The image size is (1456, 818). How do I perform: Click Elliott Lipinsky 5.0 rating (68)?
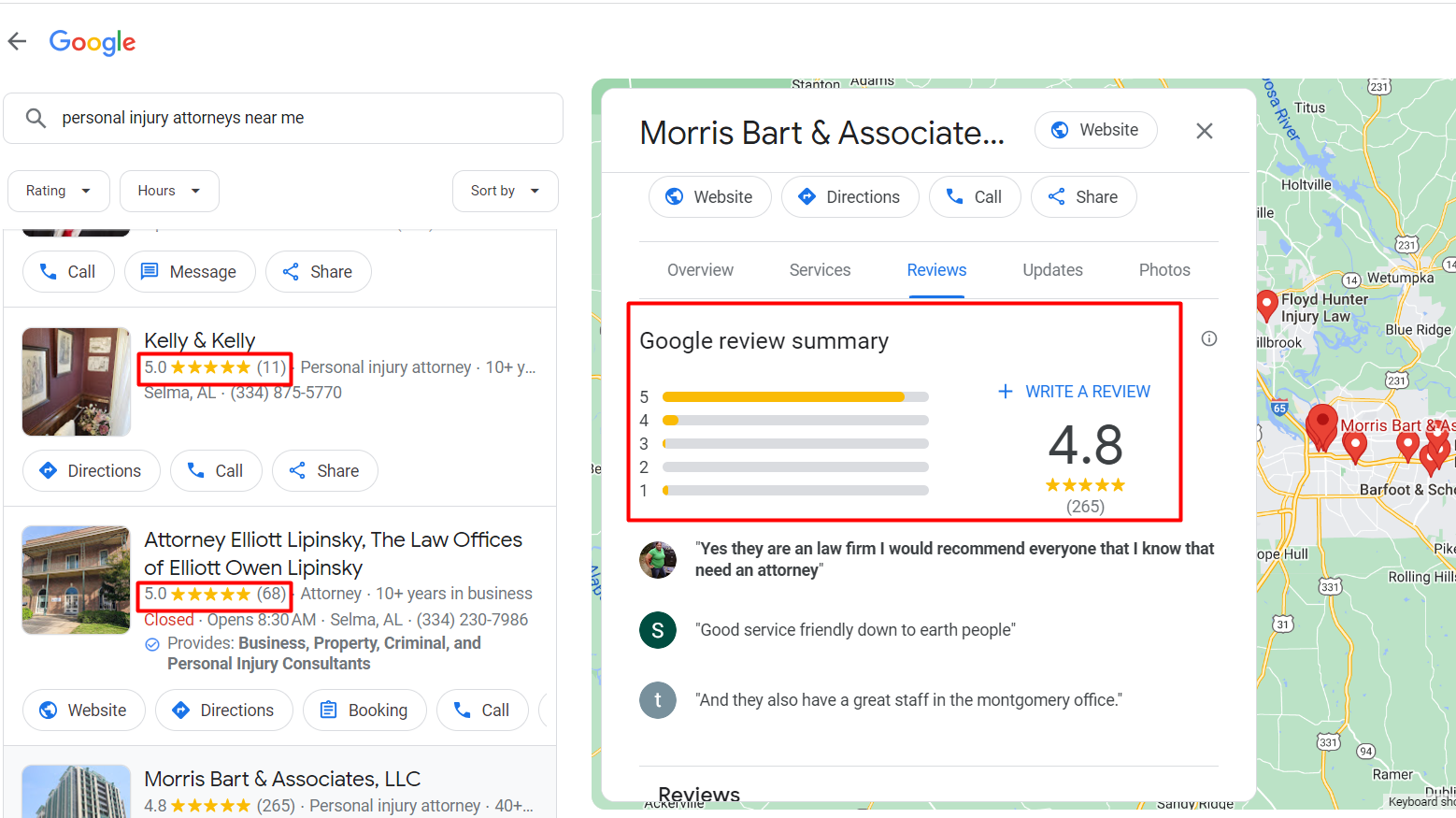pyautogui.click(x=215, y=594)
